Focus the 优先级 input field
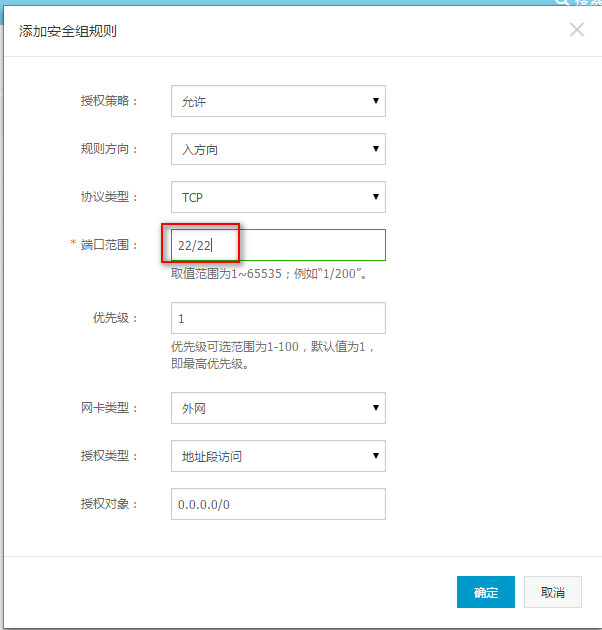Image resolution: width=602 pixels, height=630 pixels. [x=278, y=318]
